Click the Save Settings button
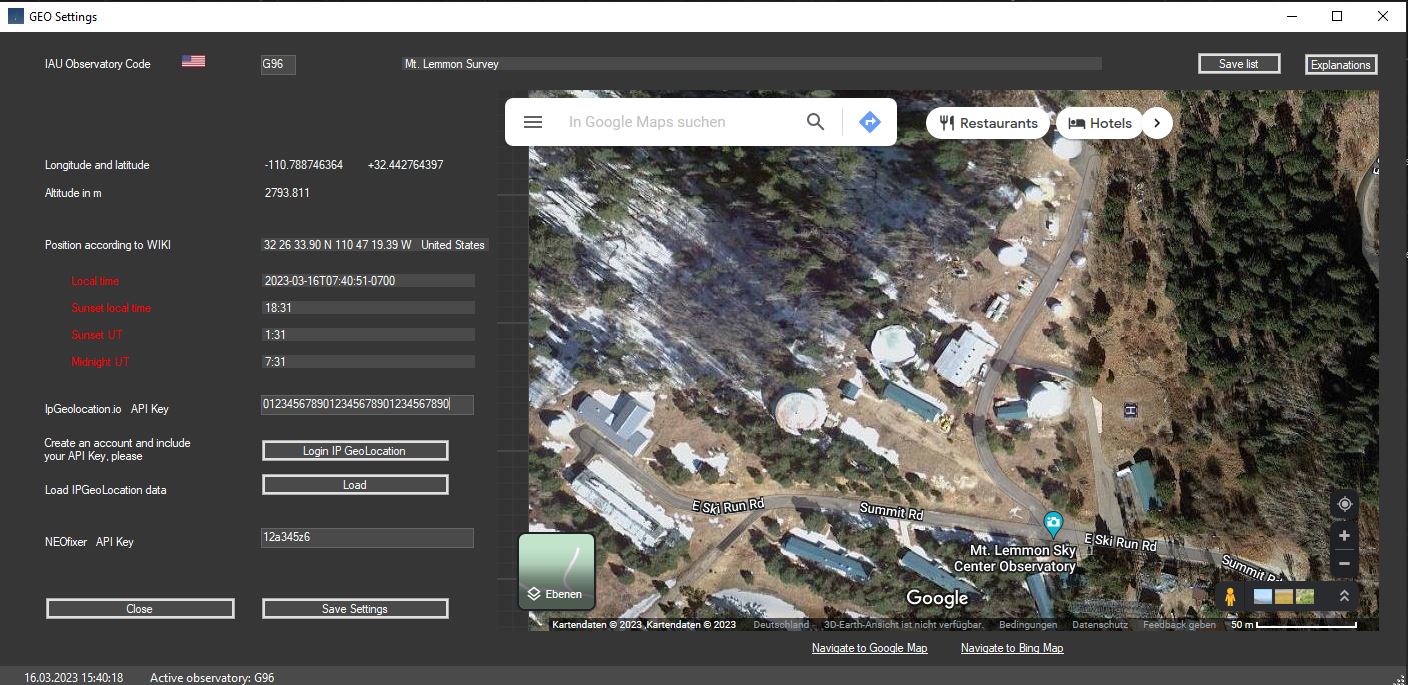The width and height of the screenshot is (1408, 685). pos(355,608)
